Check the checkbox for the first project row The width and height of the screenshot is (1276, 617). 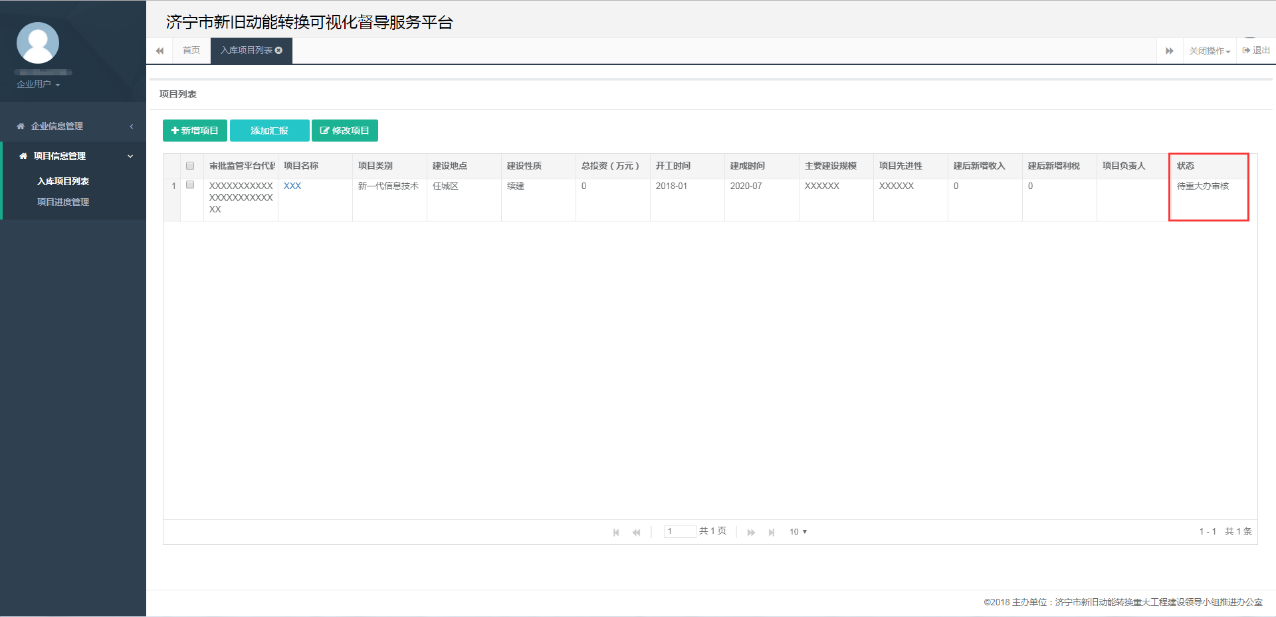189,185
